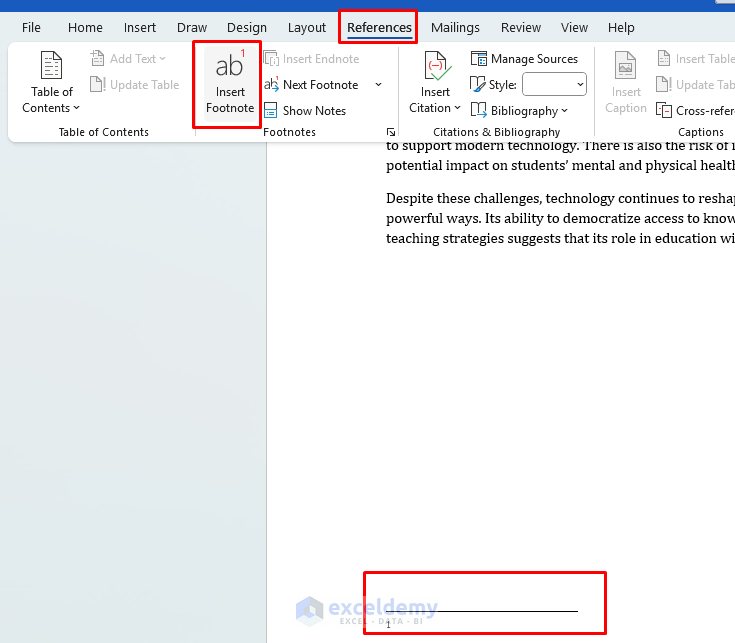Switch to the View tab

pos(574,28)
